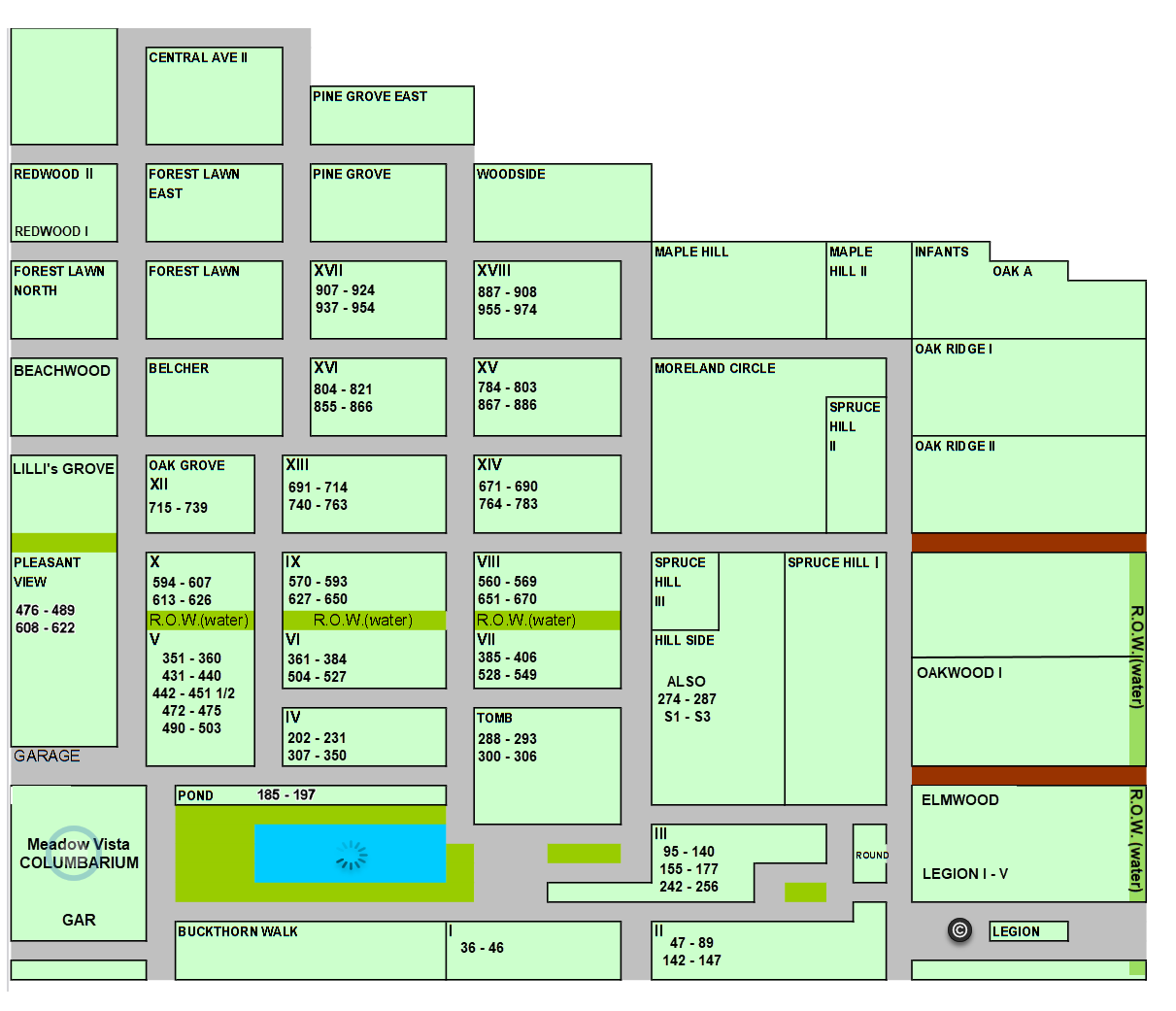
Task: Click the circle marker on Meadow Vista Columbarium
Action: [74, 853]
